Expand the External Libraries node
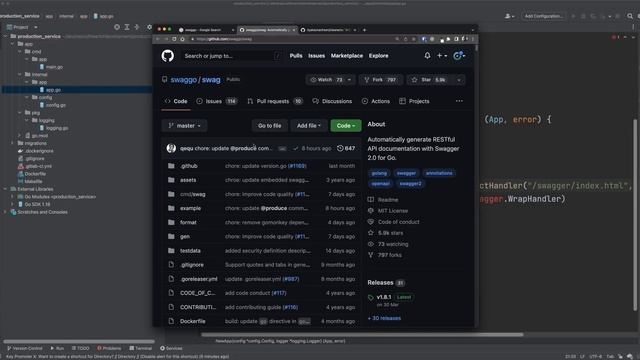 coord(5,189)
